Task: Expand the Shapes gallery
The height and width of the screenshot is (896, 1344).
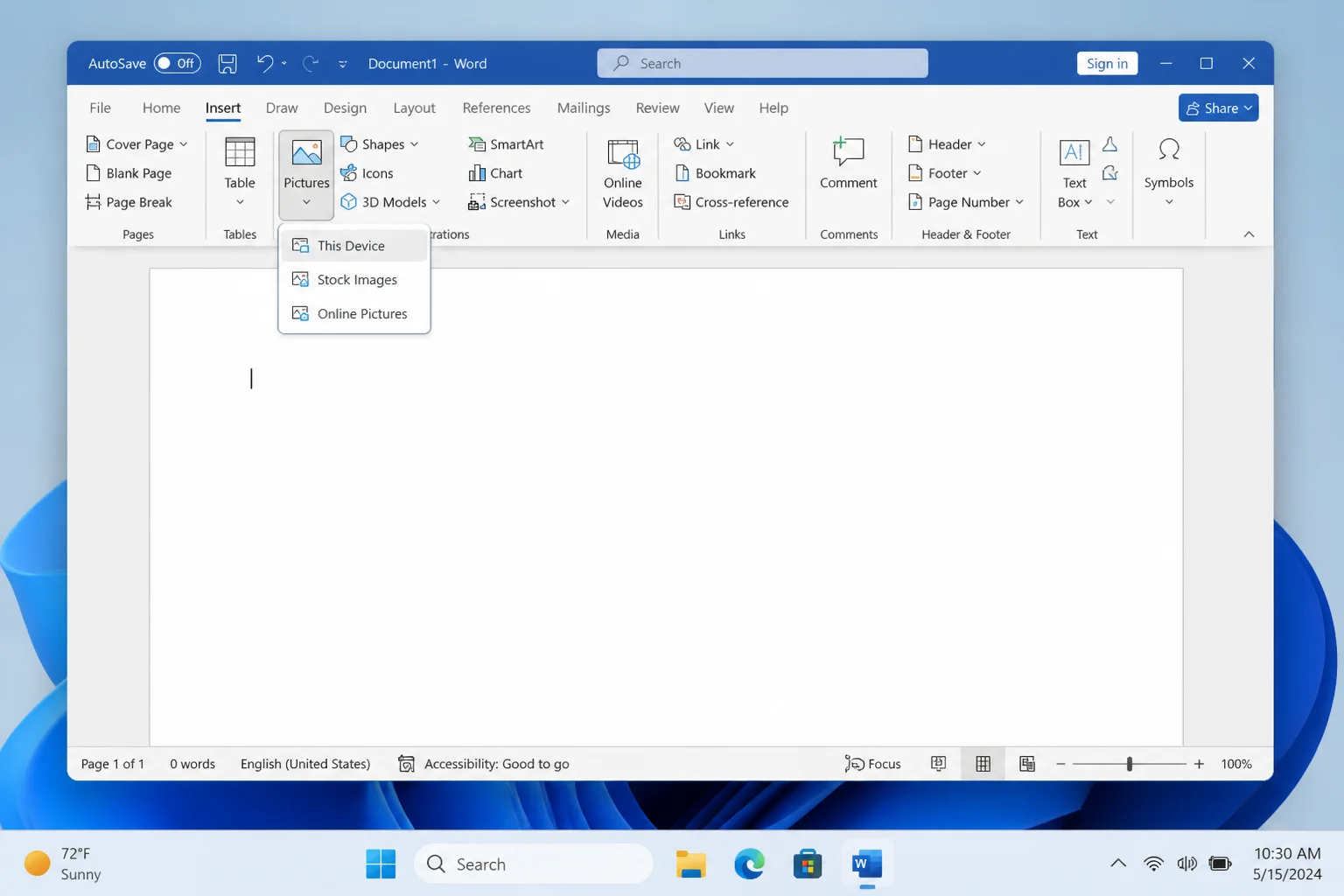Action: click(x=380, y=144)
